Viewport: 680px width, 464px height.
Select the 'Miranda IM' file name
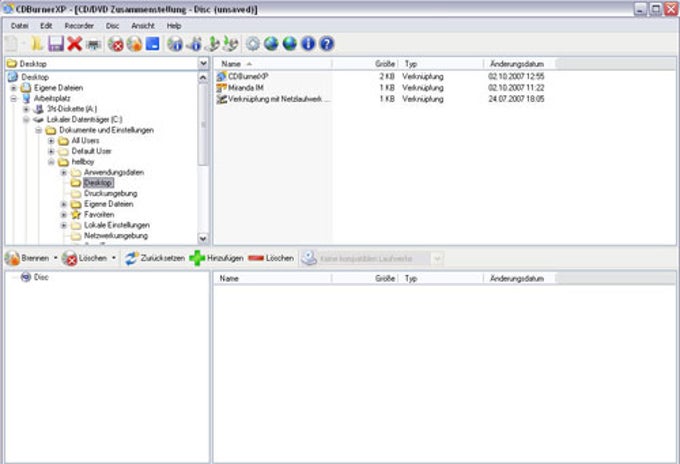246,88
